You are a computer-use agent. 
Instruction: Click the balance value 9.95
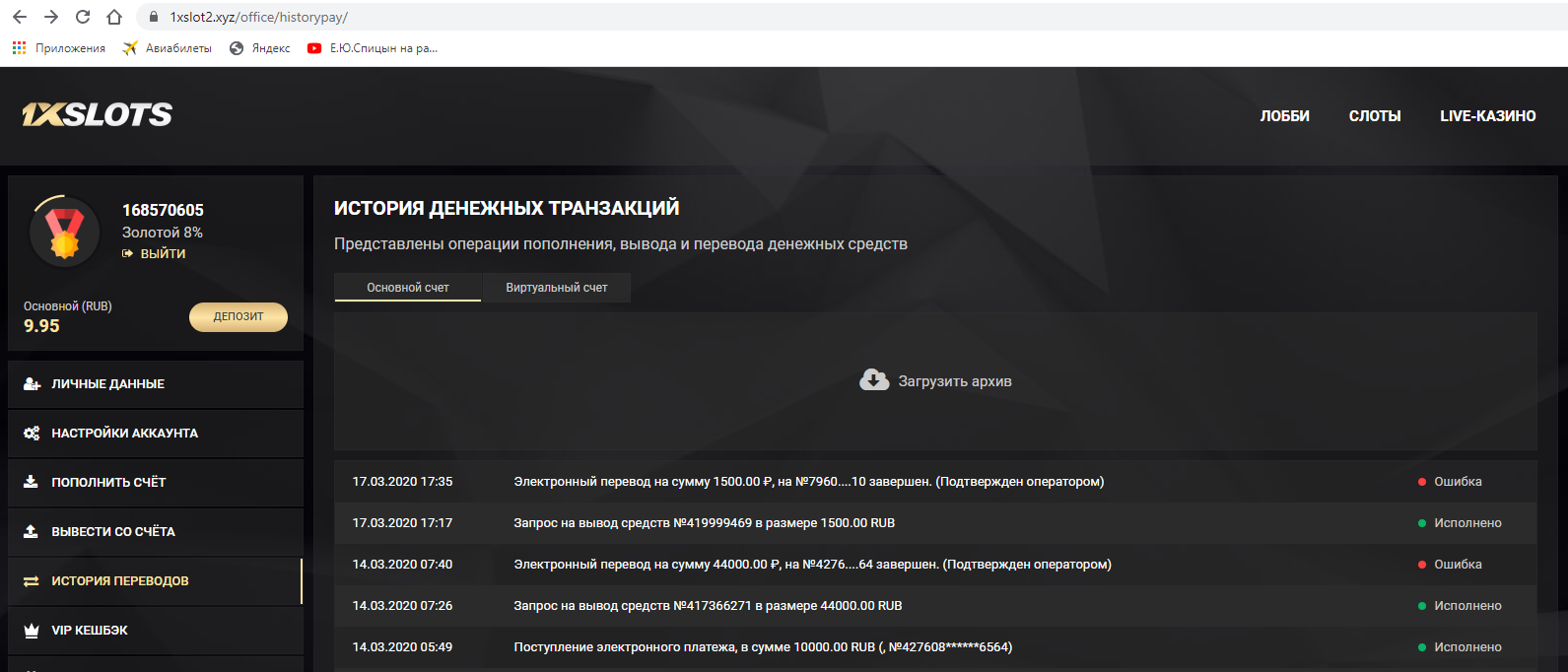pos(41,326)
